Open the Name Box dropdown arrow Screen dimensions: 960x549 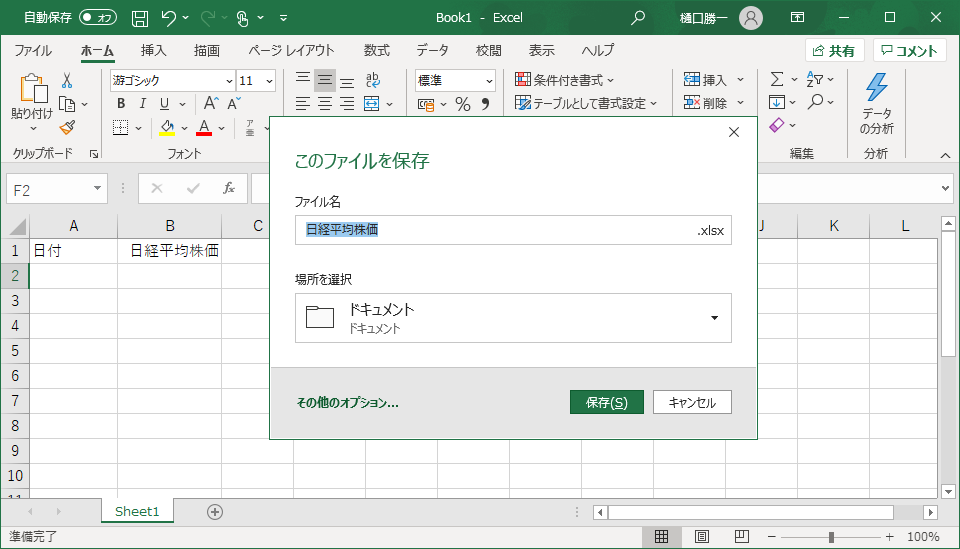pyautogui.click(x=97, y=188)
